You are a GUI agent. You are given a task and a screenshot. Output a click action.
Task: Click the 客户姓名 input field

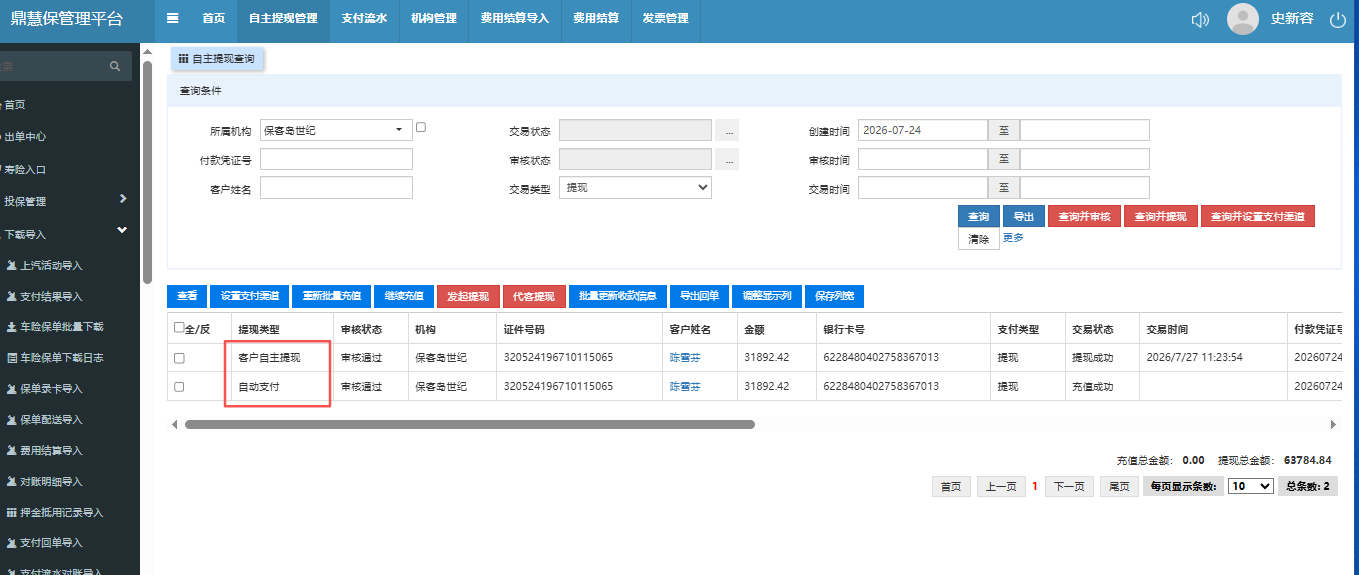coord(336,187)
